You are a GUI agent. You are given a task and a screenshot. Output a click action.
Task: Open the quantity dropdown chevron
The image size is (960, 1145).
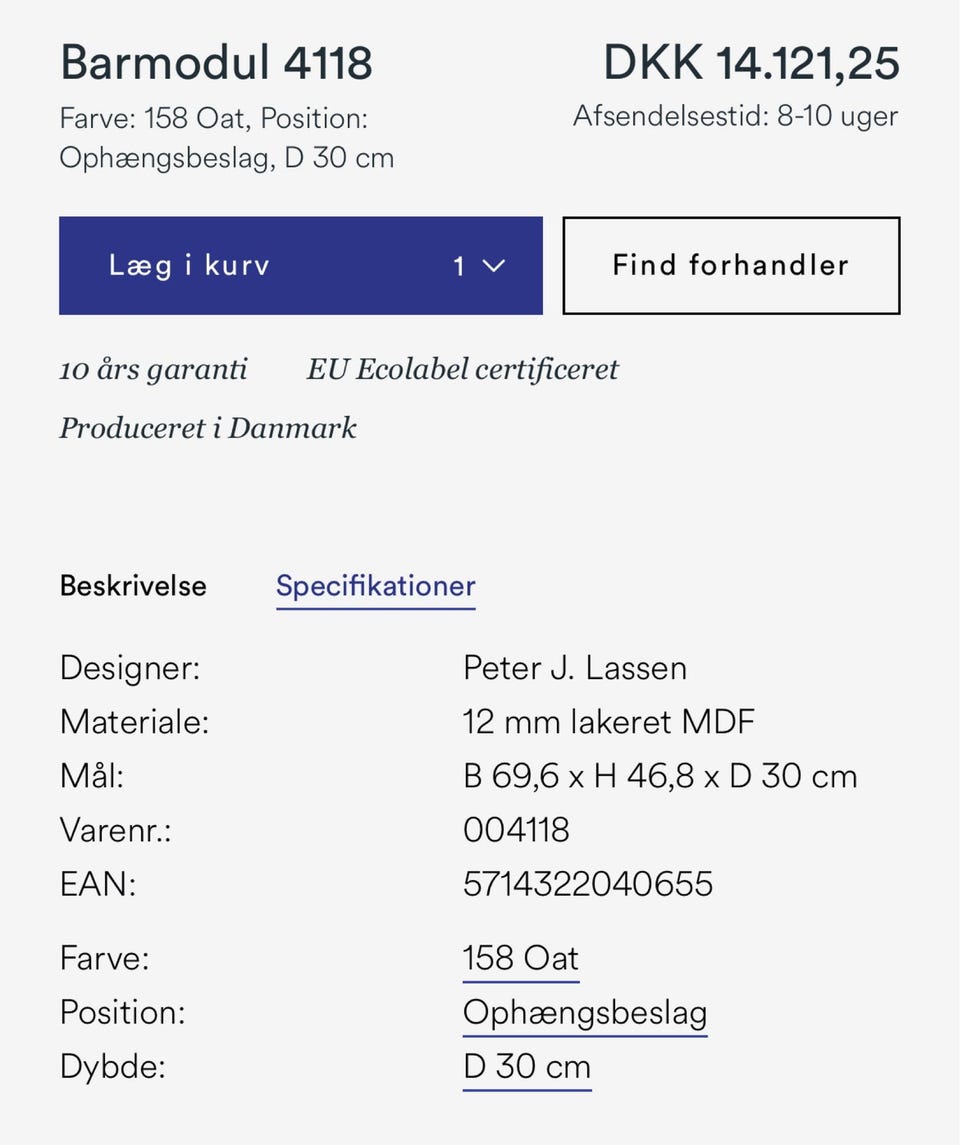pos(492,266)
